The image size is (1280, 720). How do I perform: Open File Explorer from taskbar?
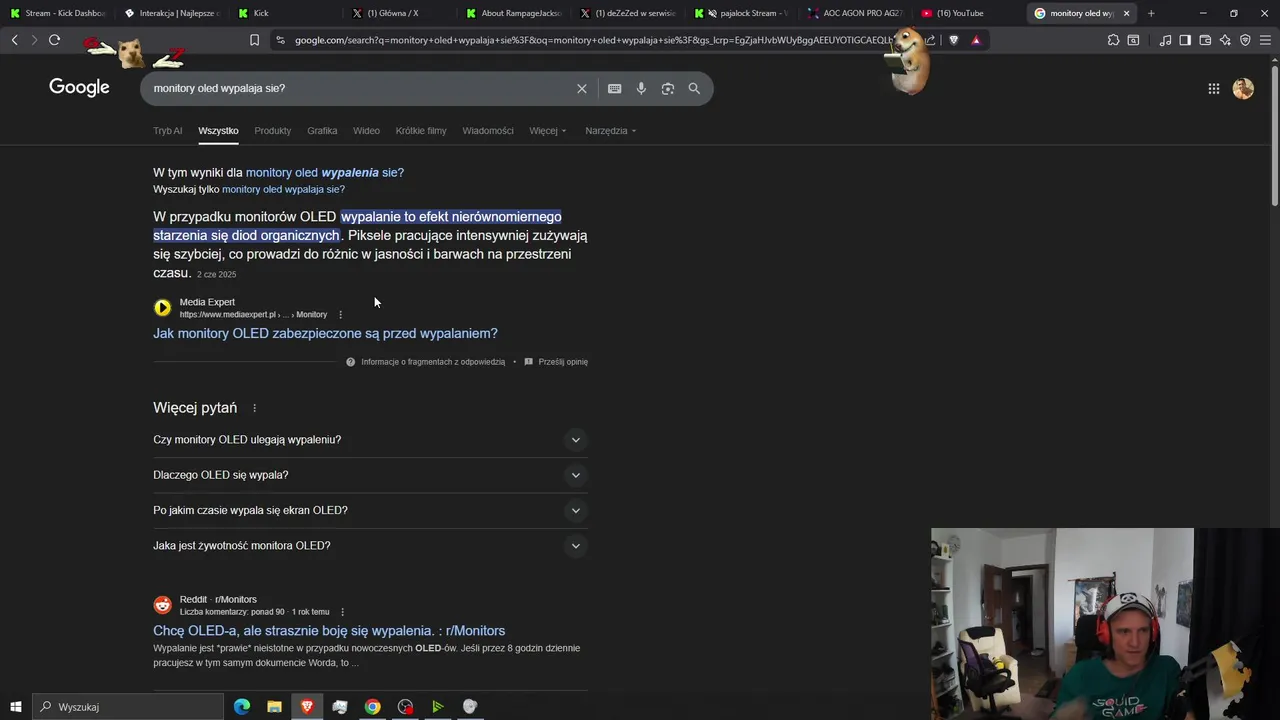274,707
